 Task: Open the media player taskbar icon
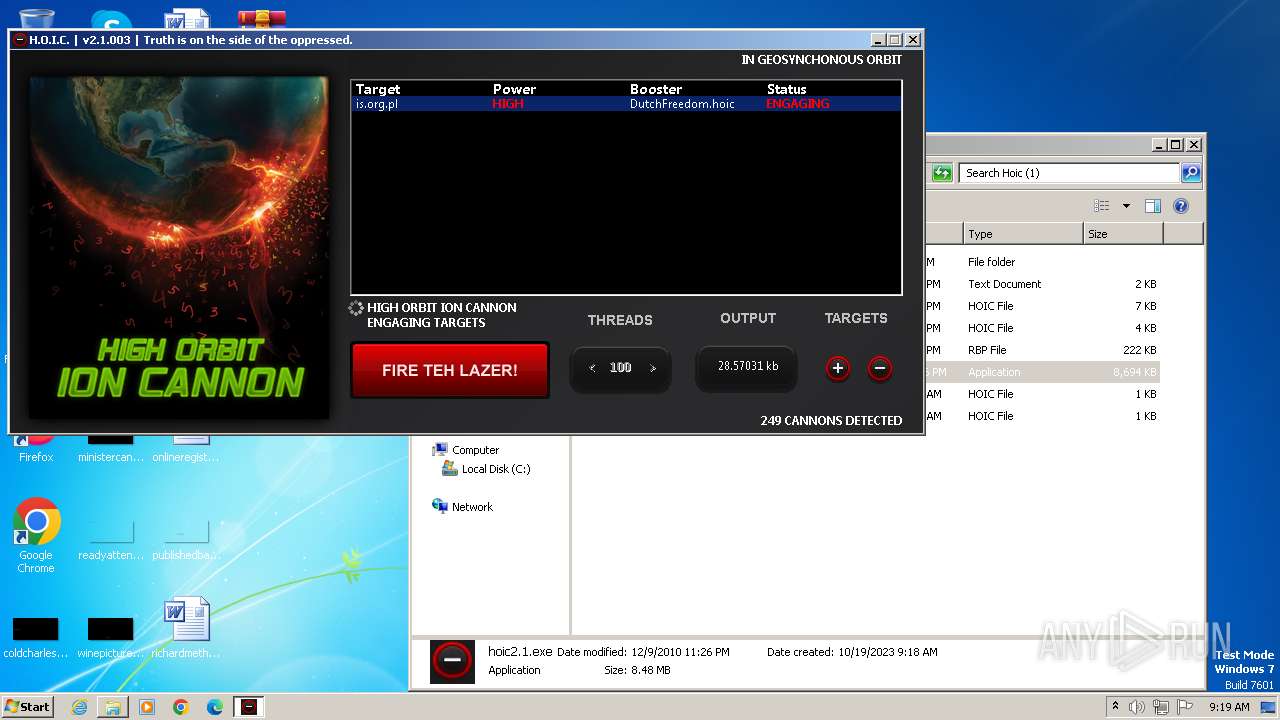[146, 707]
